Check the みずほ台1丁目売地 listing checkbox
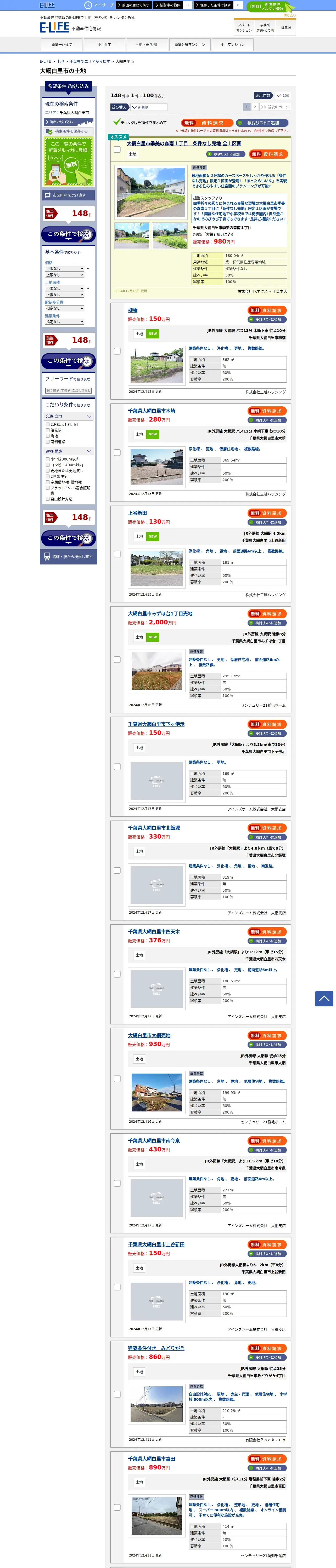336x1568 pixels. [117, 659]
